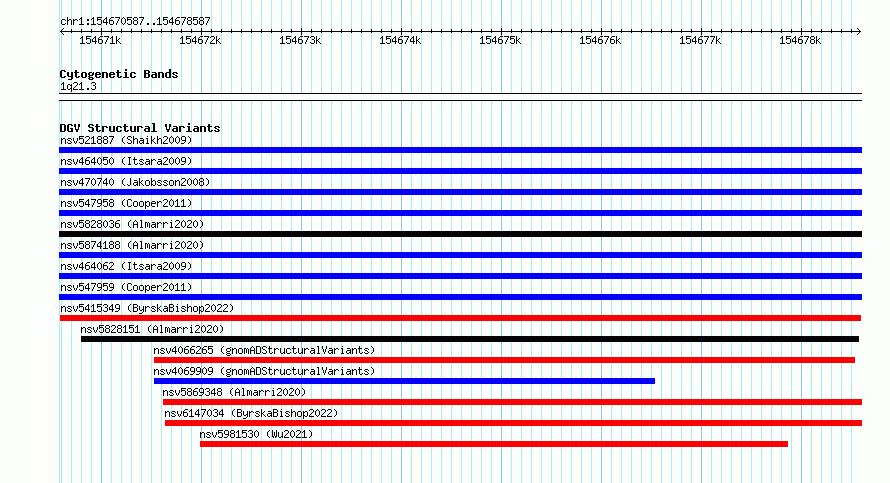Click the nsv5981530 (Wu2021) label
The image size is (890, 483).
tap(256, 434)
